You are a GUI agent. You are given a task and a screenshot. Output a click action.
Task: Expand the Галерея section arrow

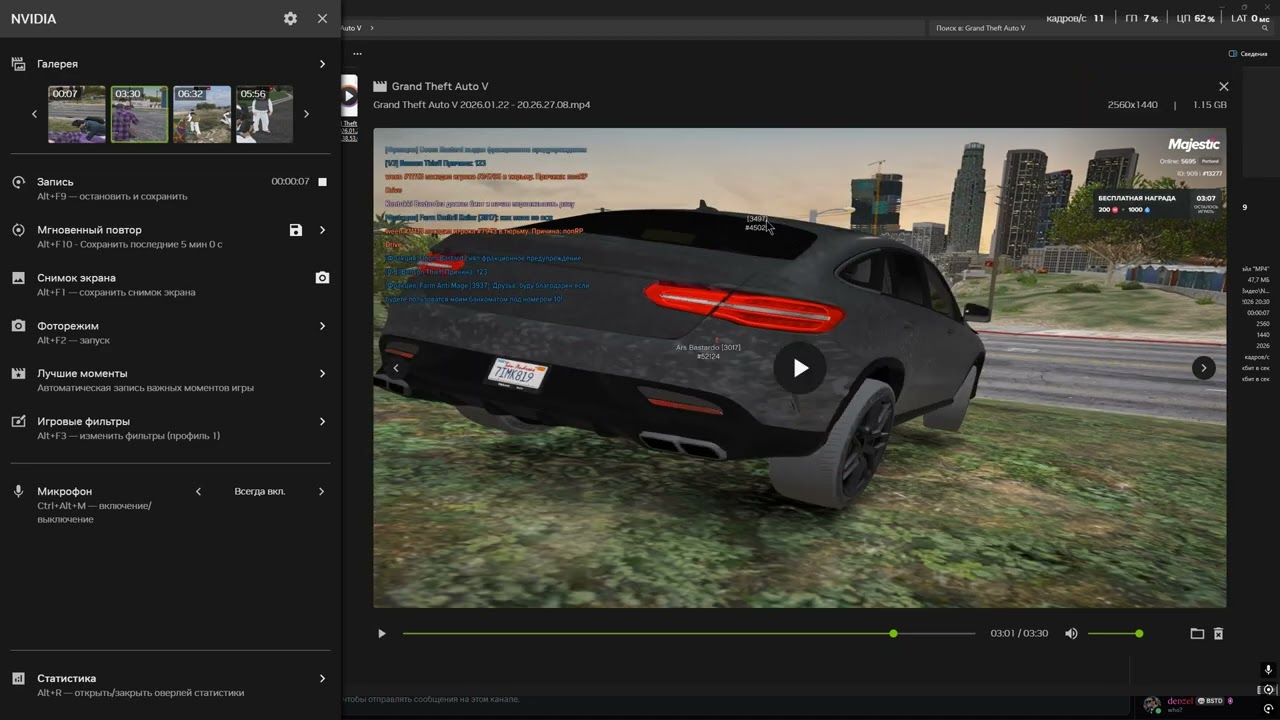pyautogui.click(x=322, y=64)
